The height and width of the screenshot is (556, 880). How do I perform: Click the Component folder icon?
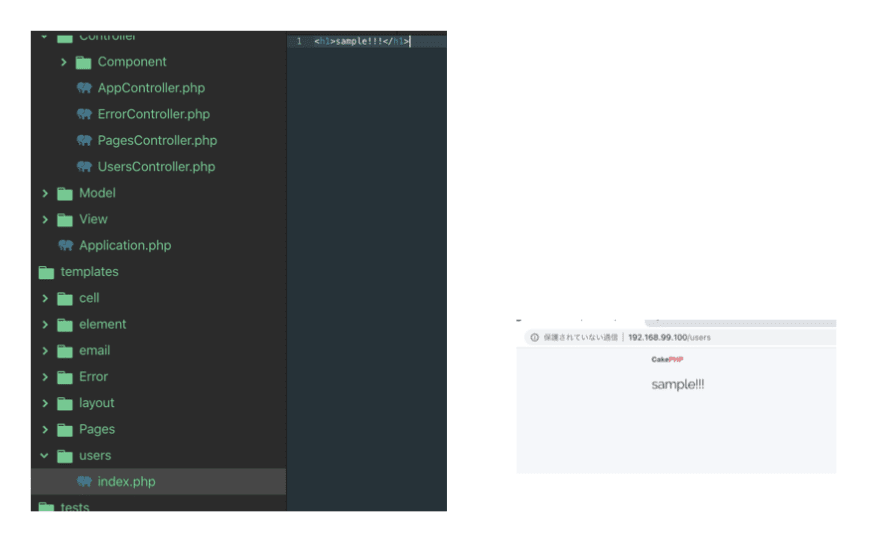[x=84, y=62]
